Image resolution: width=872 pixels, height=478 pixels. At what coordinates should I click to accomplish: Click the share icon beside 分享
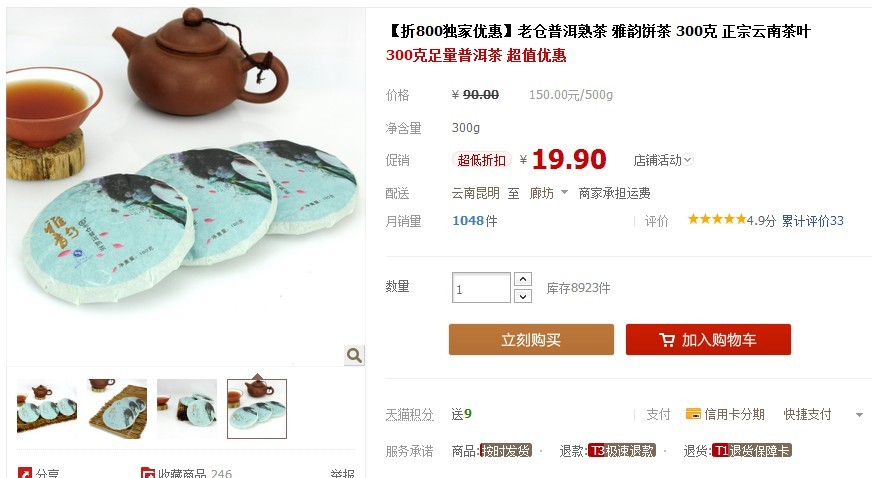(24, 473)
